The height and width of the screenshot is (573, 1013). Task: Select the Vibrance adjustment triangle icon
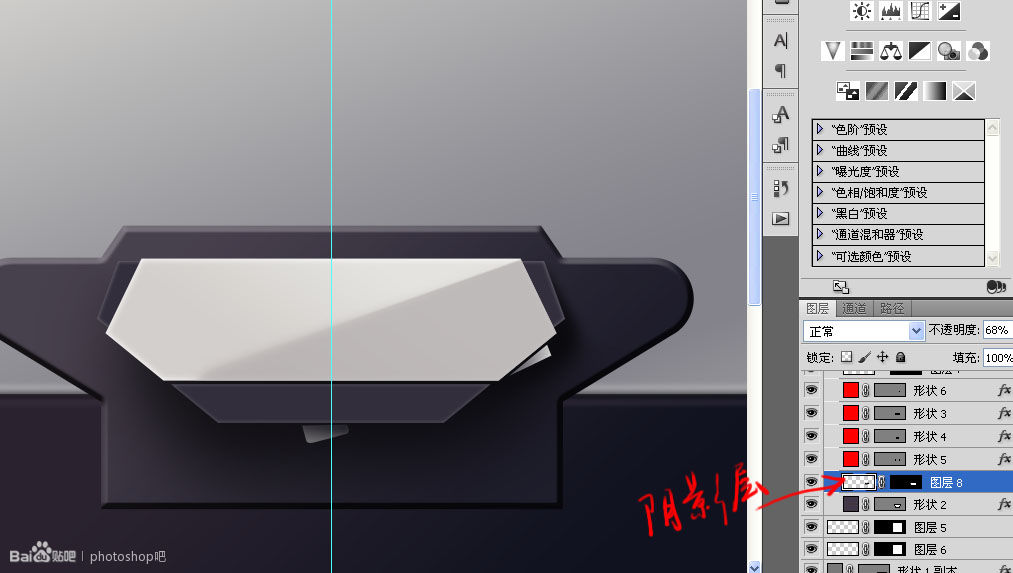tap(833, 50)
